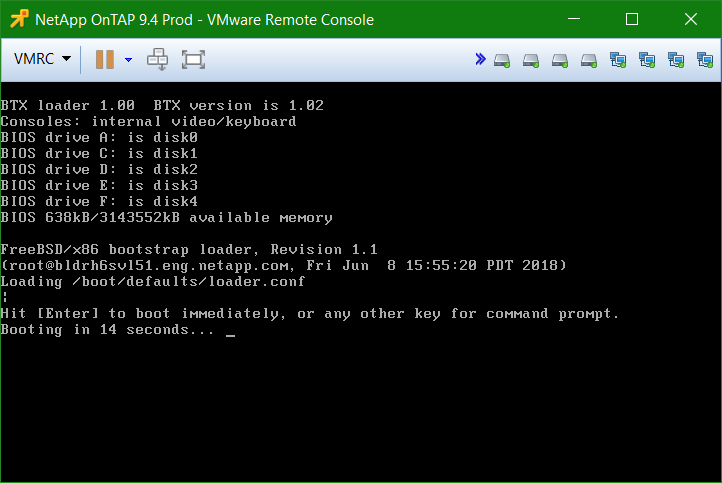This screenshot has height=483, width=722.
Task: Click the 'FreeBSD/x86 bootstrap loader' line
Action: pyautogui.click(x=189, y=250)
